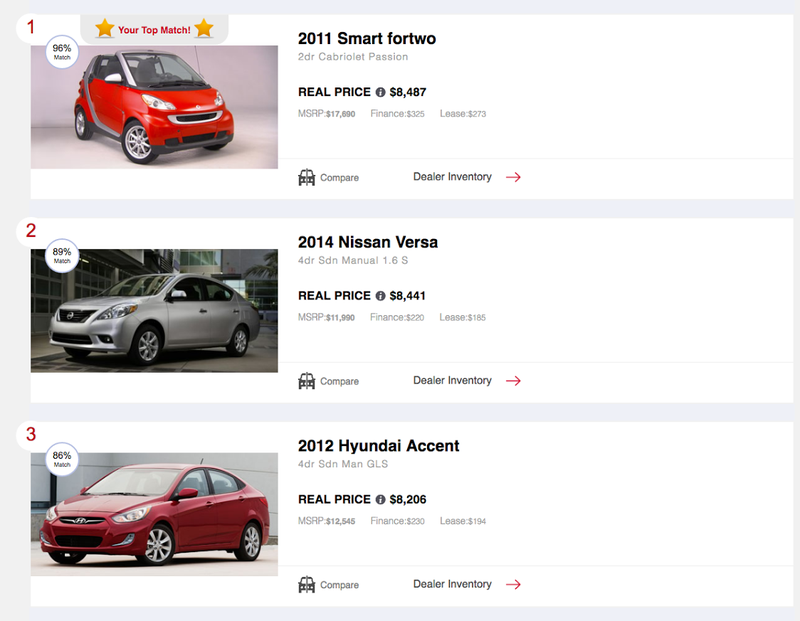800x621 pixels.
Task: Click REAL PRICE label on Smart fortwo card
Action: pyautogui.click(x=334, y=92)
